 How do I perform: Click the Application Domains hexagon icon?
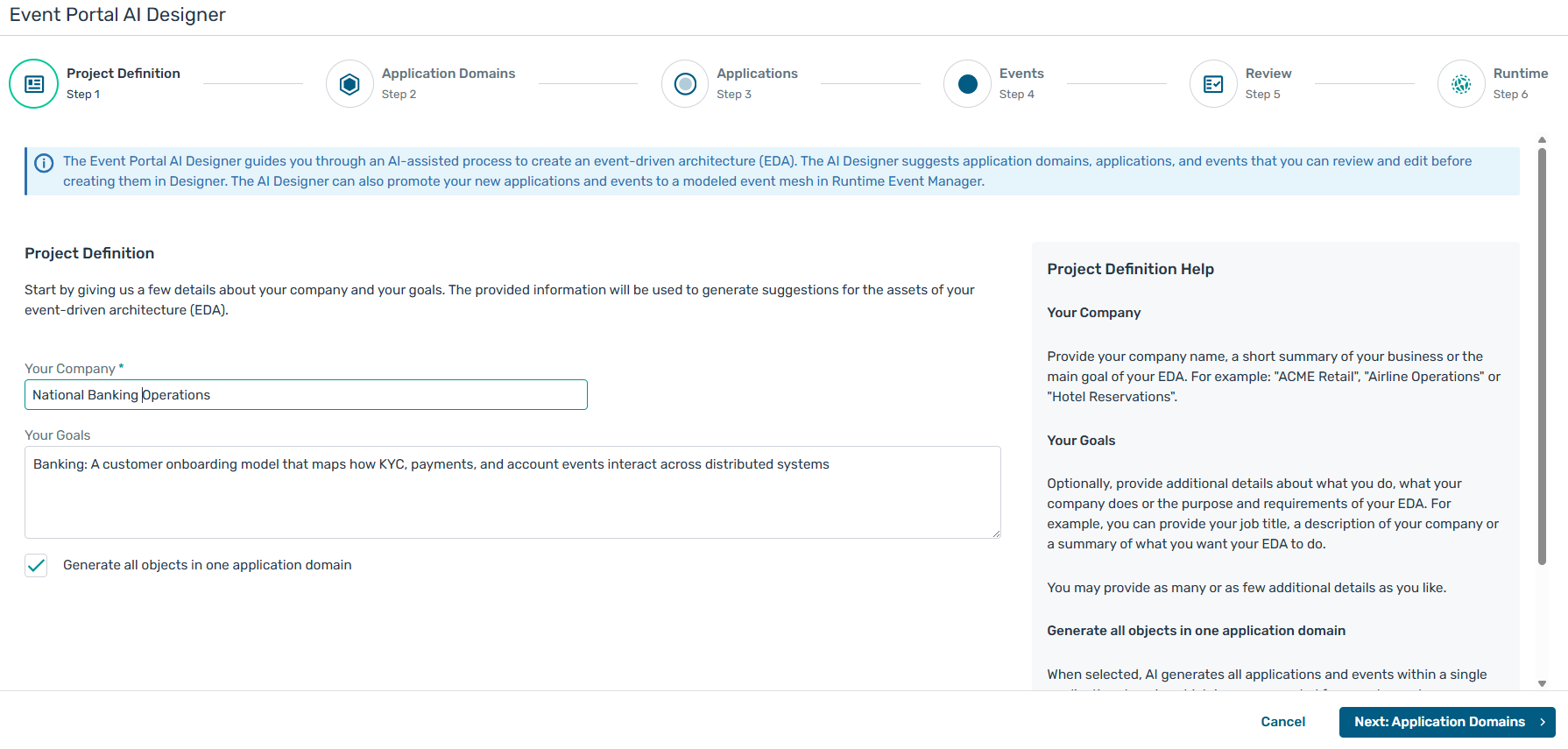coord(350,84)
